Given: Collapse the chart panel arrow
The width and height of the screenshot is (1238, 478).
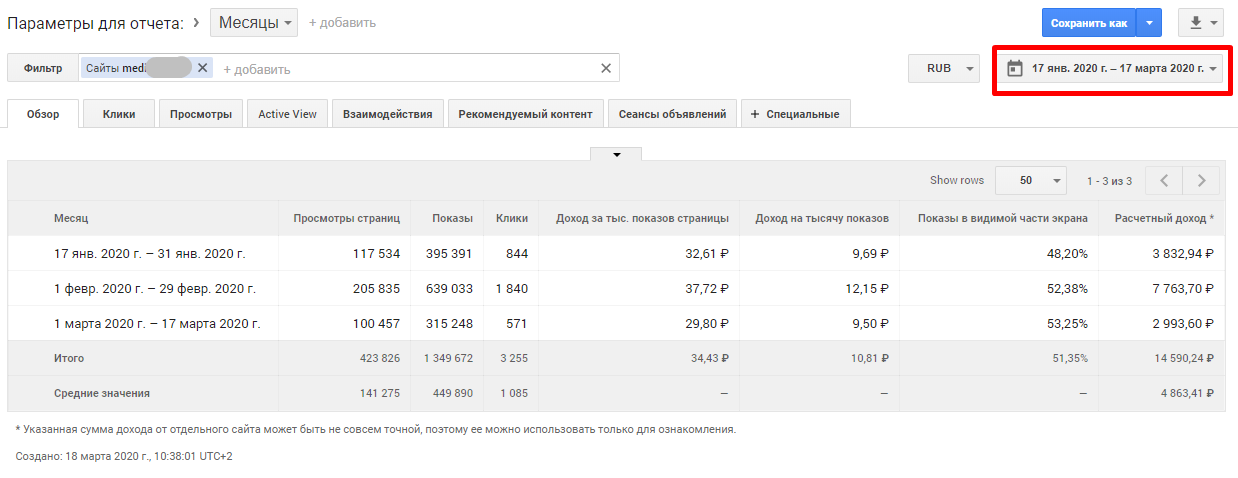Looking at the screenshot, I should click(616, 154).
